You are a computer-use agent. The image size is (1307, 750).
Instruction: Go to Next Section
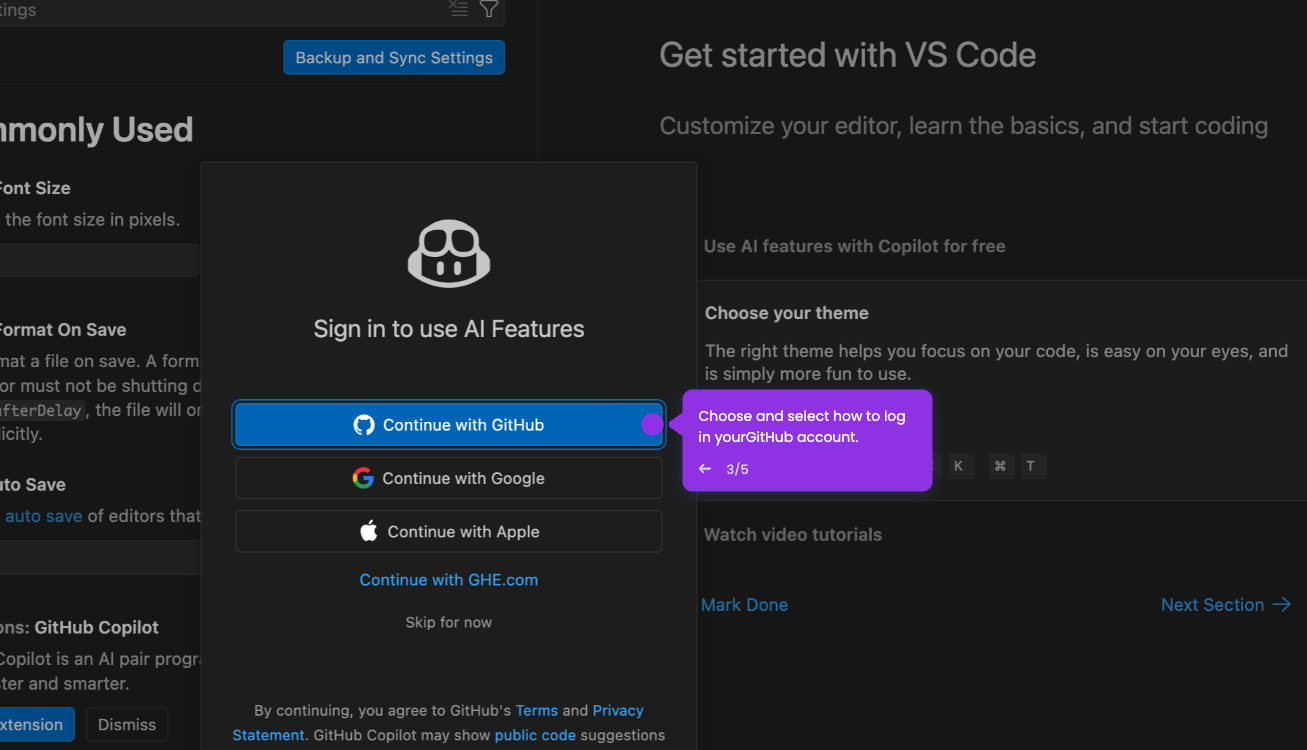[1226, 605]
